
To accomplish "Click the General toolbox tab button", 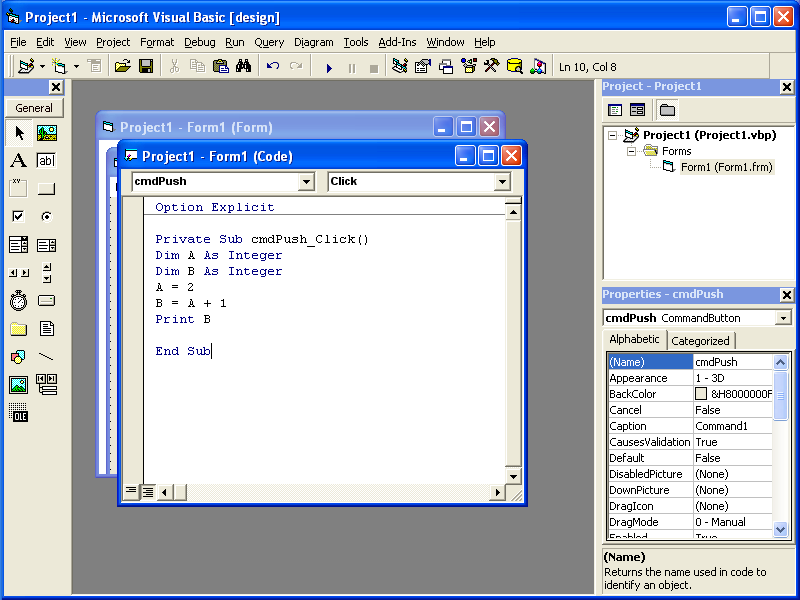I will pyautogui.click(x=34, y=108).
